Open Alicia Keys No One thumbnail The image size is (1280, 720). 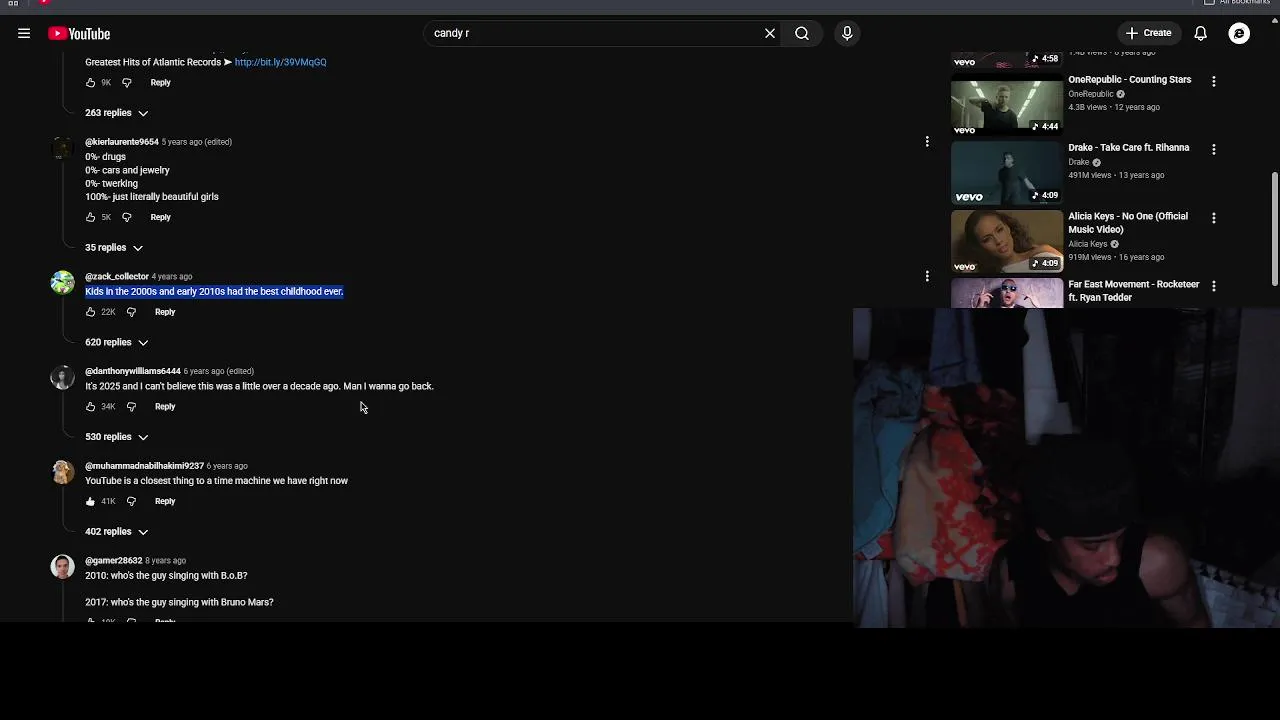[1007, 240]
